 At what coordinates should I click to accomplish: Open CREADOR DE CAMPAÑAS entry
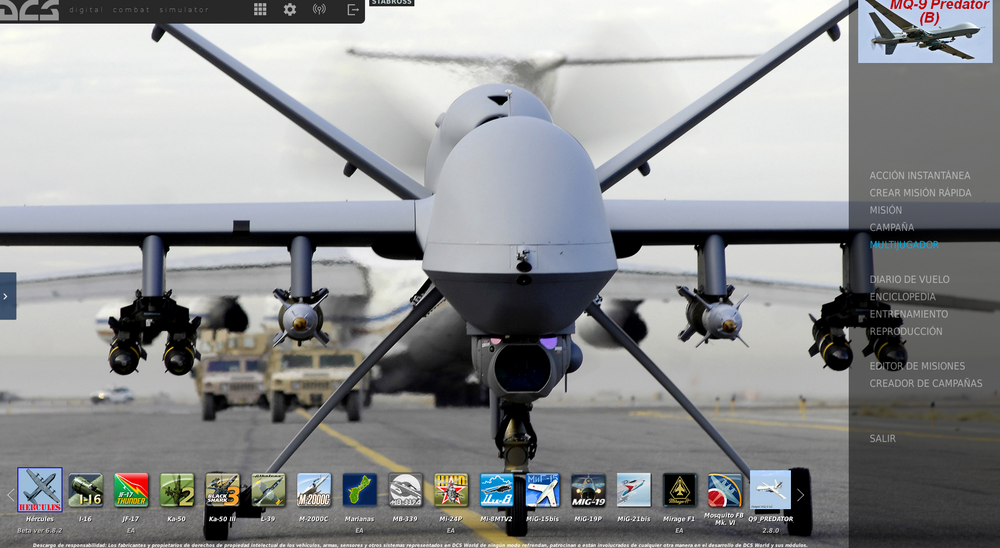tap(926, 383)
